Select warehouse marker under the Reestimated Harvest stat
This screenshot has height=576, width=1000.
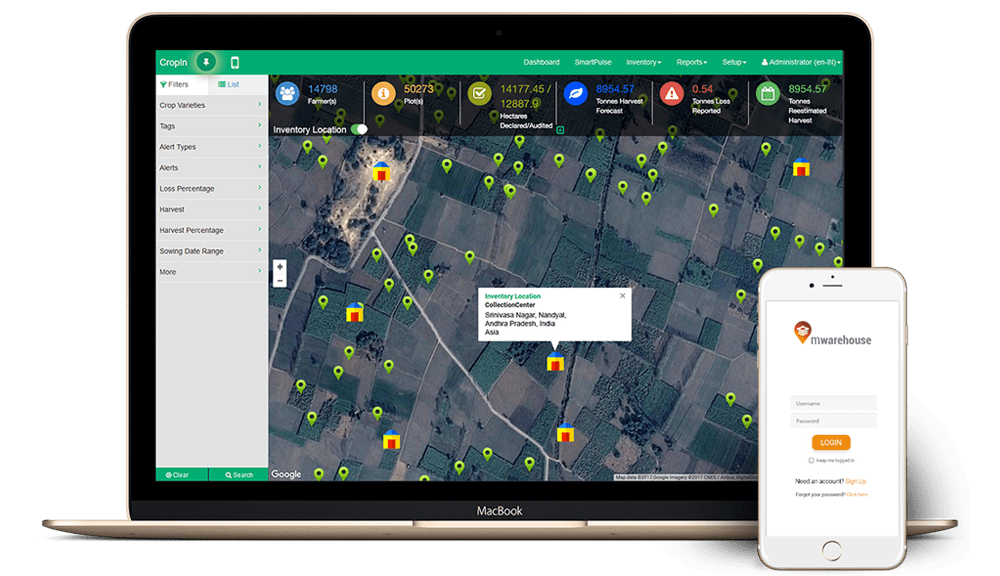click(x=801, y=167)
